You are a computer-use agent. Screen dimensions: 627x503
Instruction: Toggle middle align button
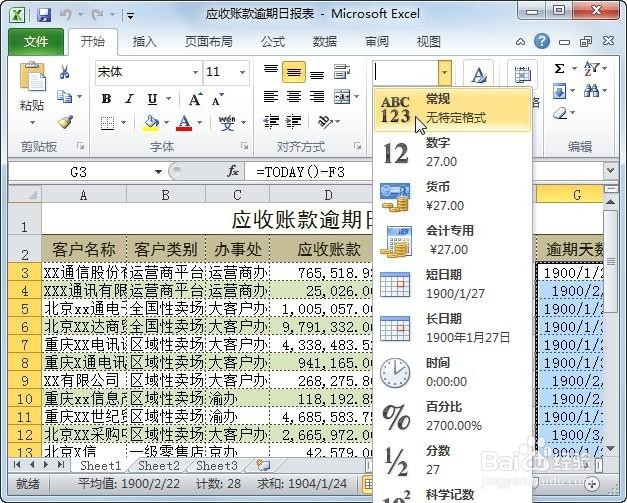point(294,72)
